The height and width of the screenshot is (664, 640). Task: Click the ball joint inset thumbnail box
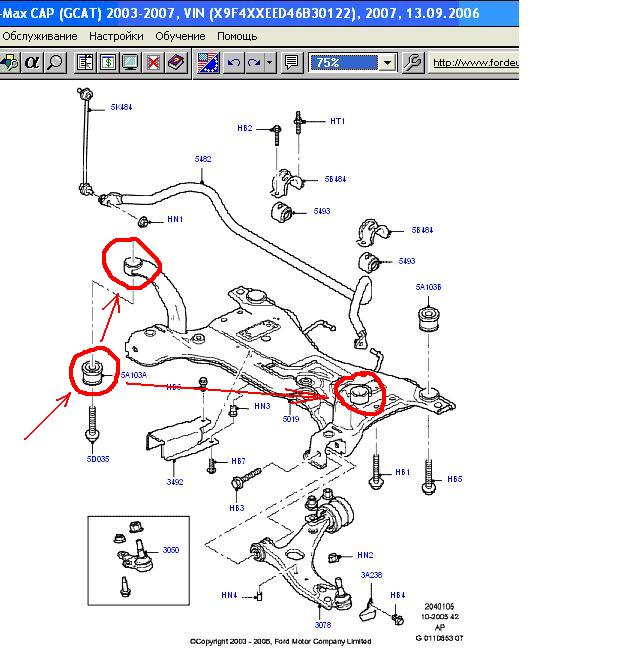(139, 560)
